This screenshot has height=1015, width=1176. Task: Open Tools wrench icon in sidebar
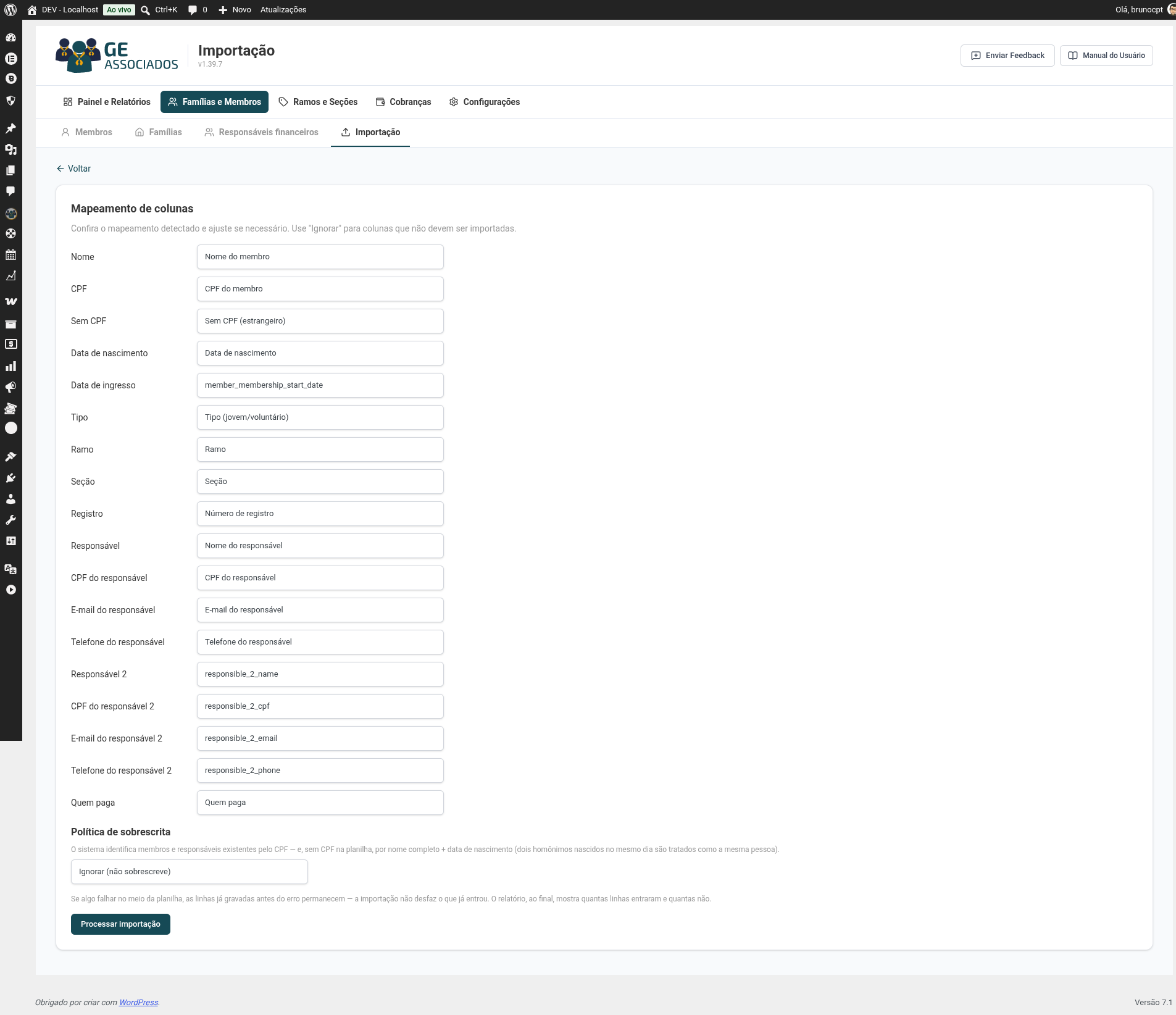tap(10, 520)
